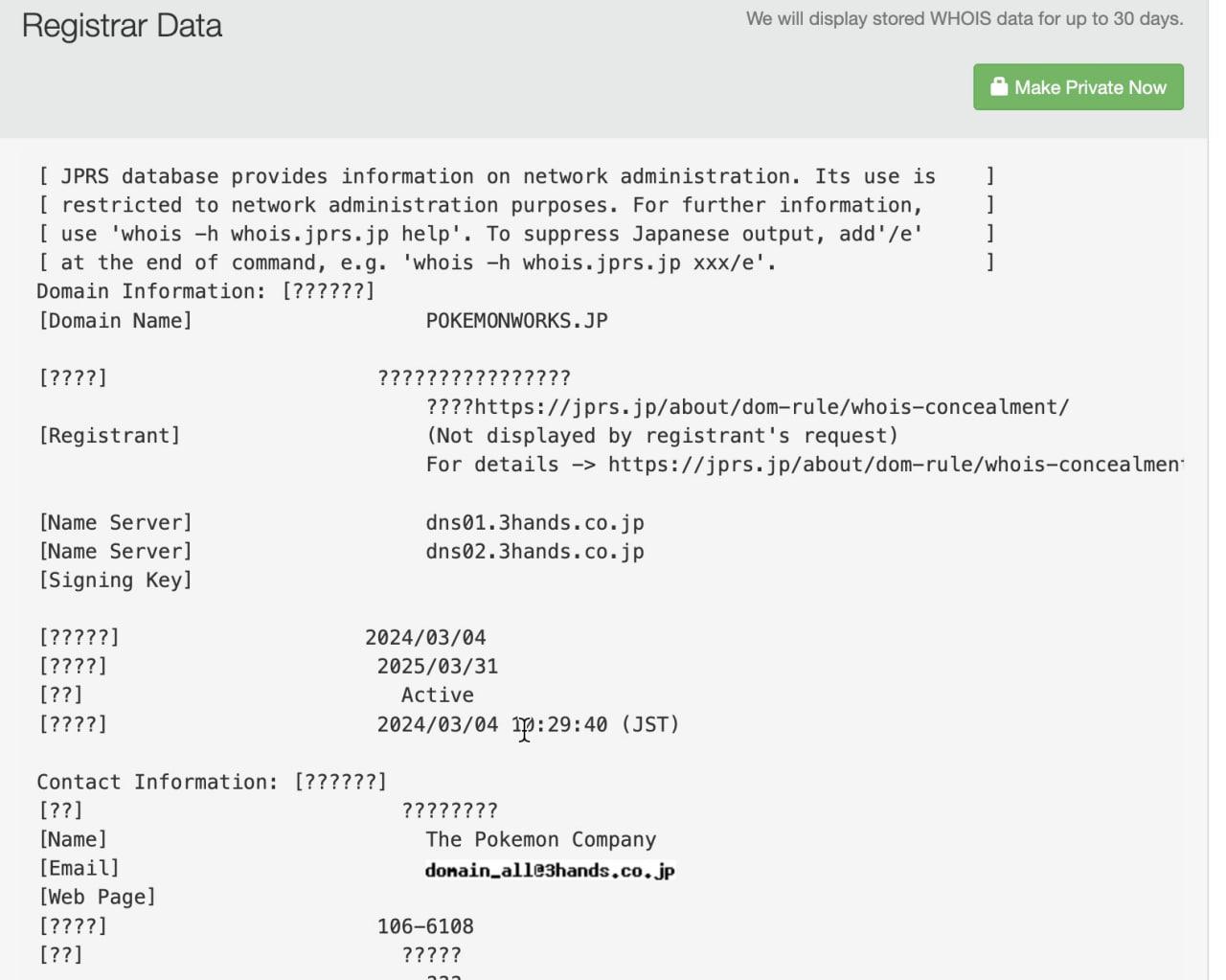Screen dimensions: 1226x980
Task: Click the dns02.3hands.co.jp name server
Action: (x=534, y=551)
